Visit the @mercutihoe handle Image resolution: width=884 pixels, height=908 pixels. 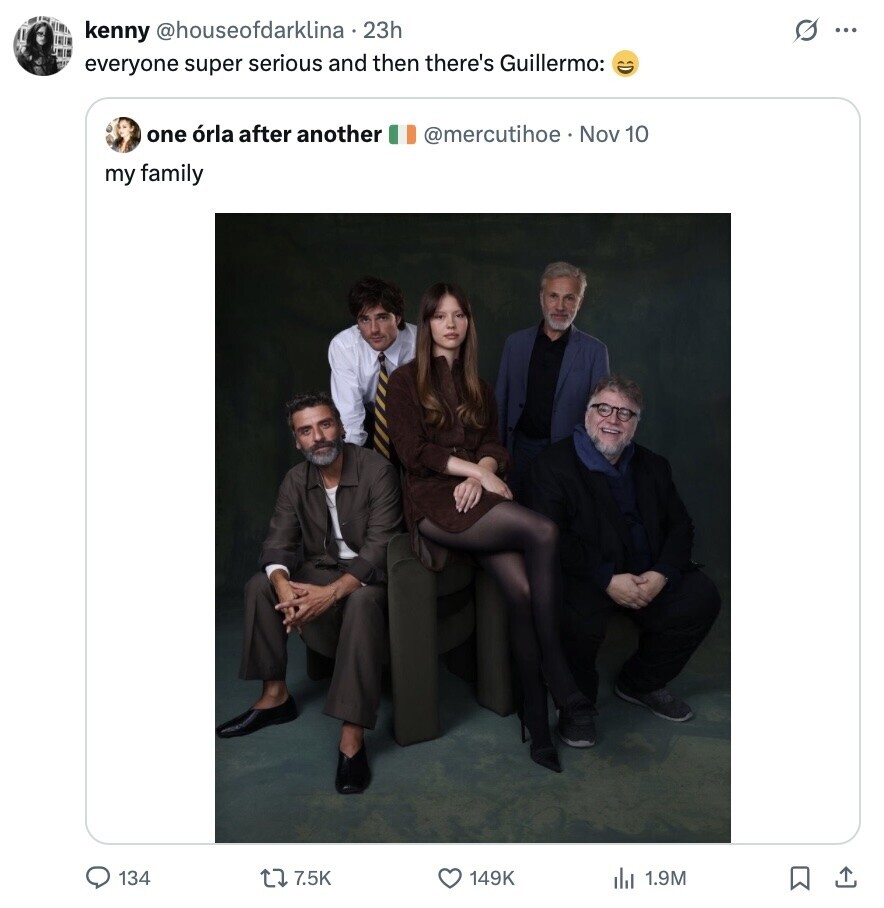[492, 134]
